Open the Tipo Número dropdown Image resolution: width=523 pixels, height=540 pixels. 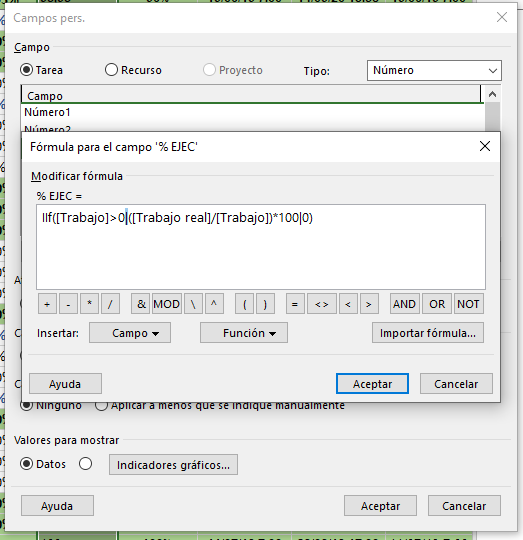pyautogui.click(x=434, y=70)
